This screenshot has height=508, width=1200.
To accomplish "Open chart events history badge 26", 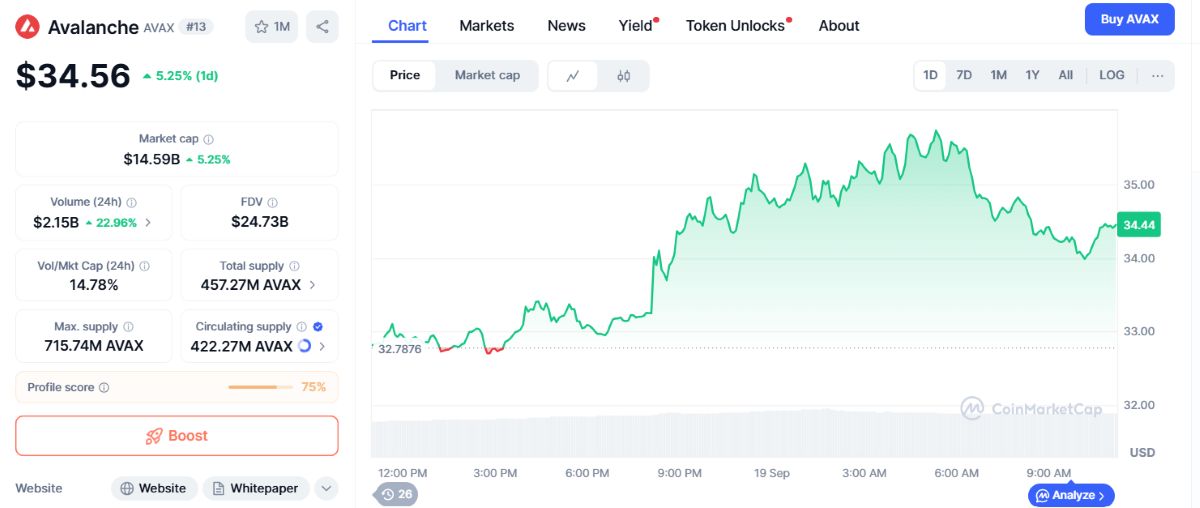I will coord(396,494).
